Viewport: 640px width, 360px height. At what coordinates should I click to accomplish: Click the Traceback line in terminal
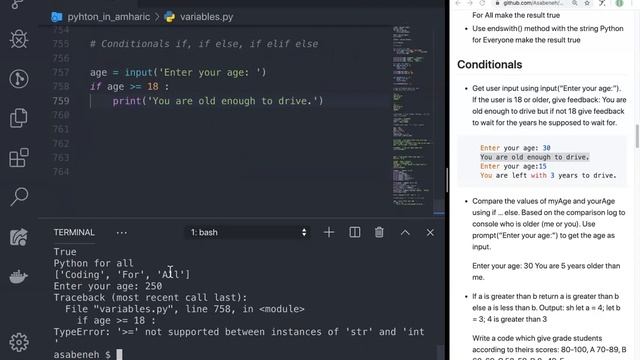point(150,298)
